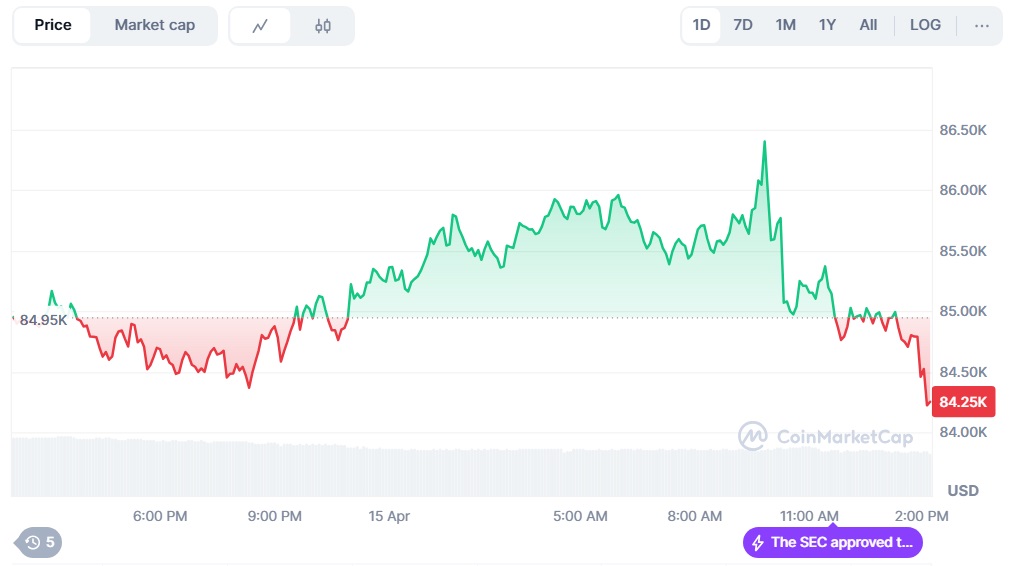The height and width of the screenshot is (566, 1011).
Task: Click the 15 Apr date label
Action: tap(389, 516)
